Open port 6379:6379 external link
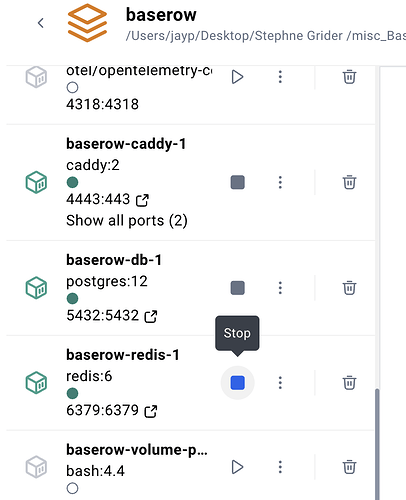The height and width of the screenshot is (500, 406). [151, 411]
